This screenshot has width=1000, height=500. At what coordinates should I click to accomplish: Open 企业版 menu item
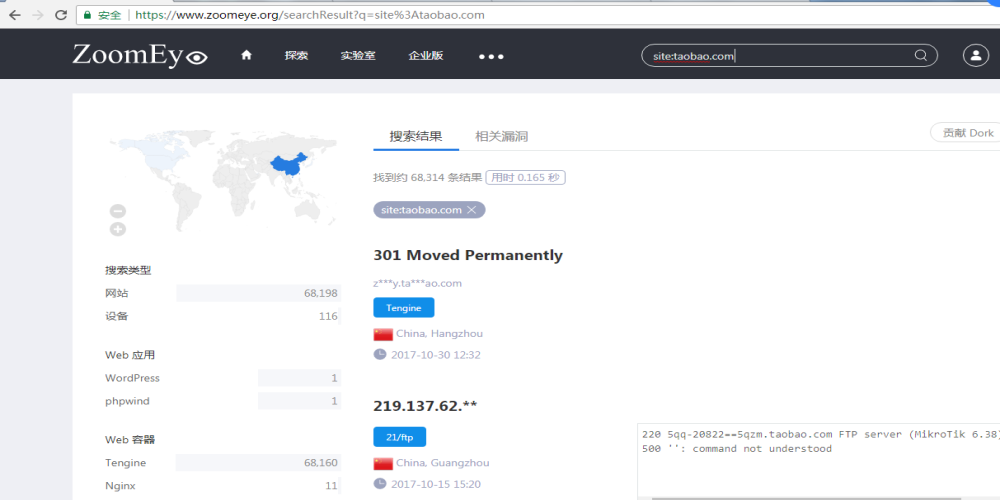tap(426, 55)
